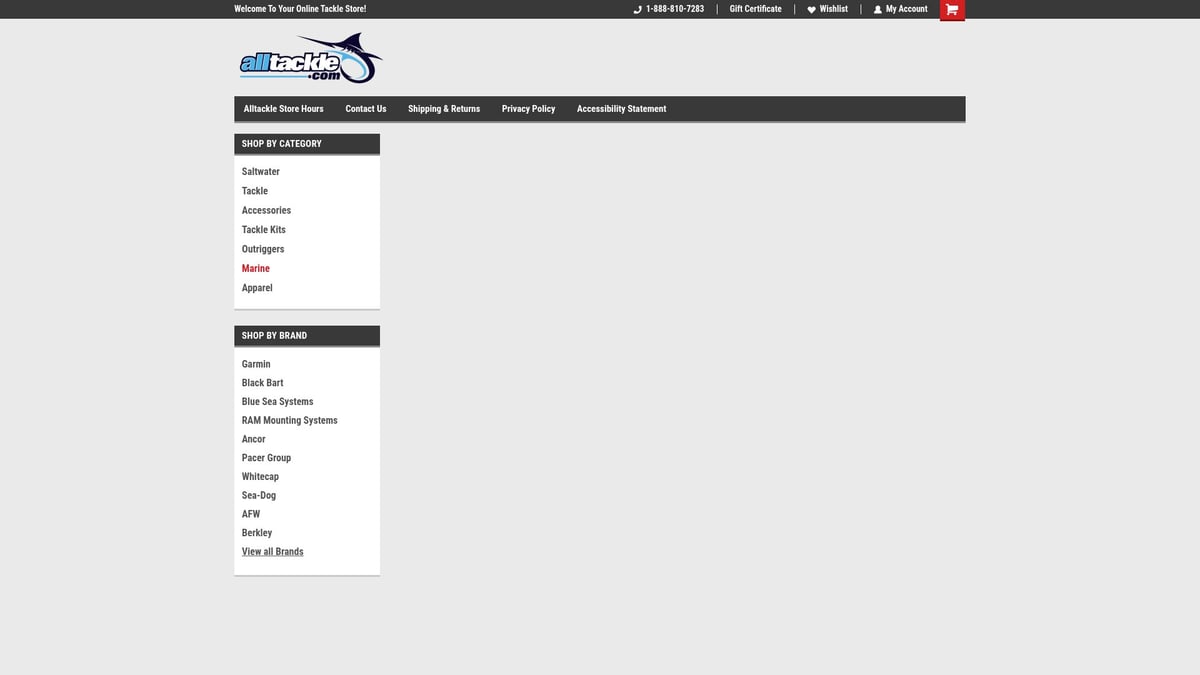Click the My Account person icon

(878, 10)
